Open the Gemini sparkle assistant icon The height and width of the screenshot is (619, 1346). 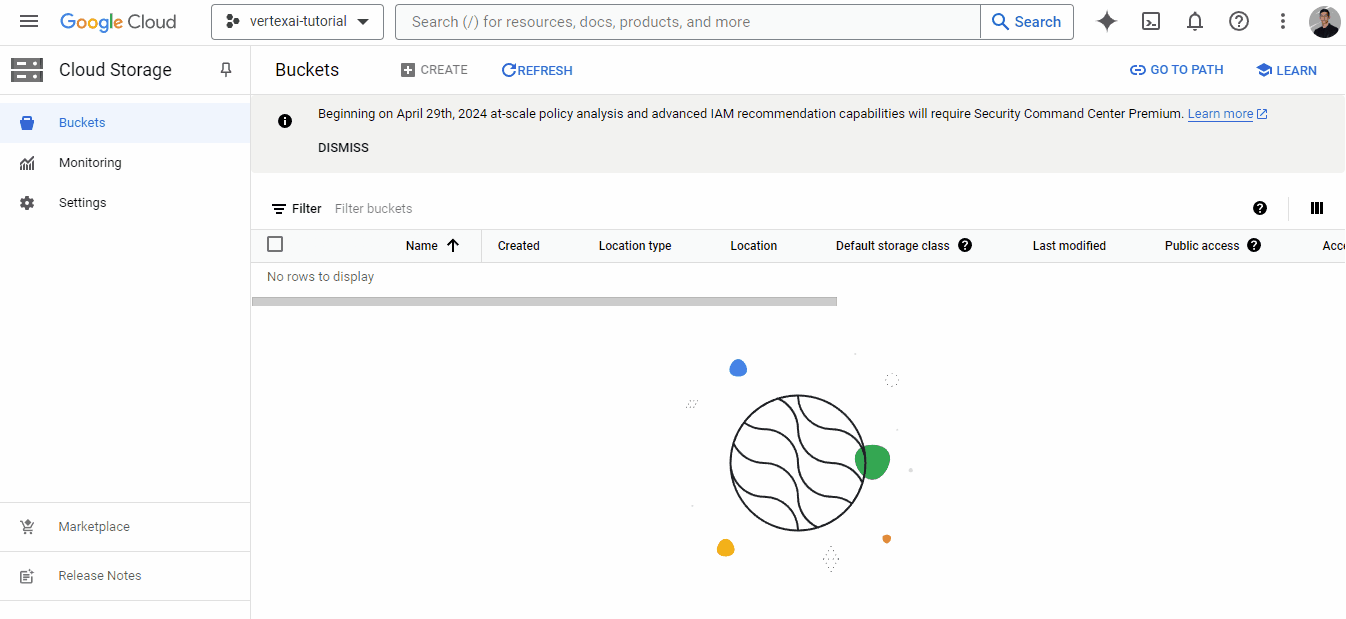[1107, 21]
